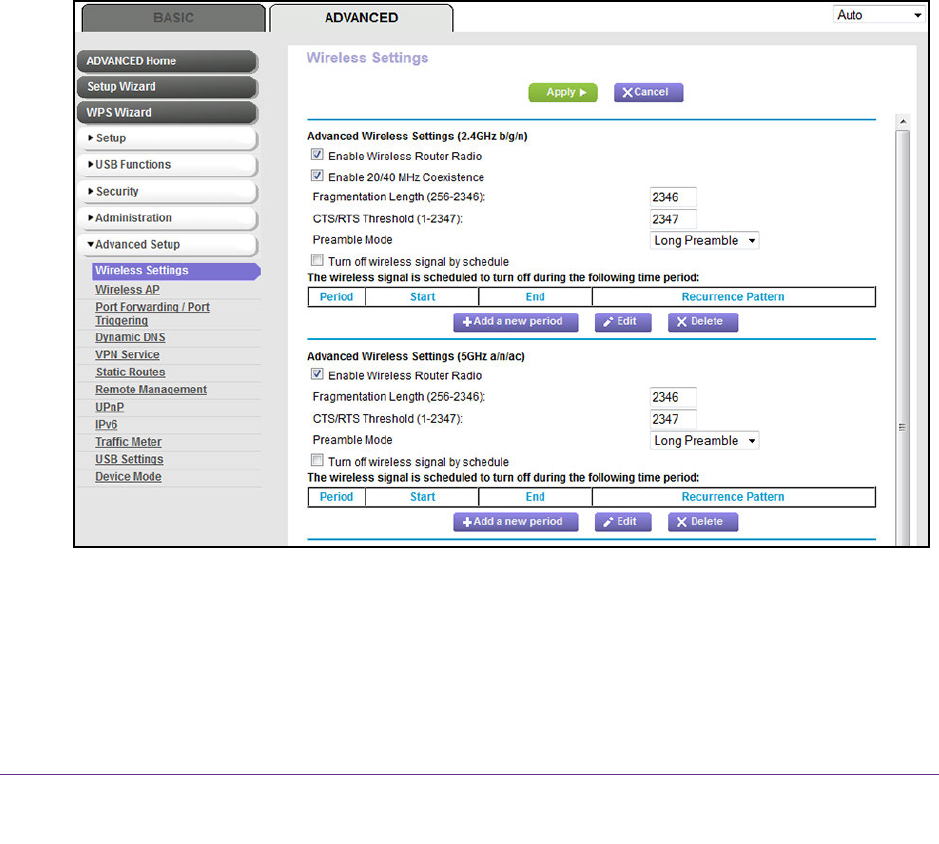Open Static Routes page
Viewport: 939px width, 844px height.
[130, 372]
